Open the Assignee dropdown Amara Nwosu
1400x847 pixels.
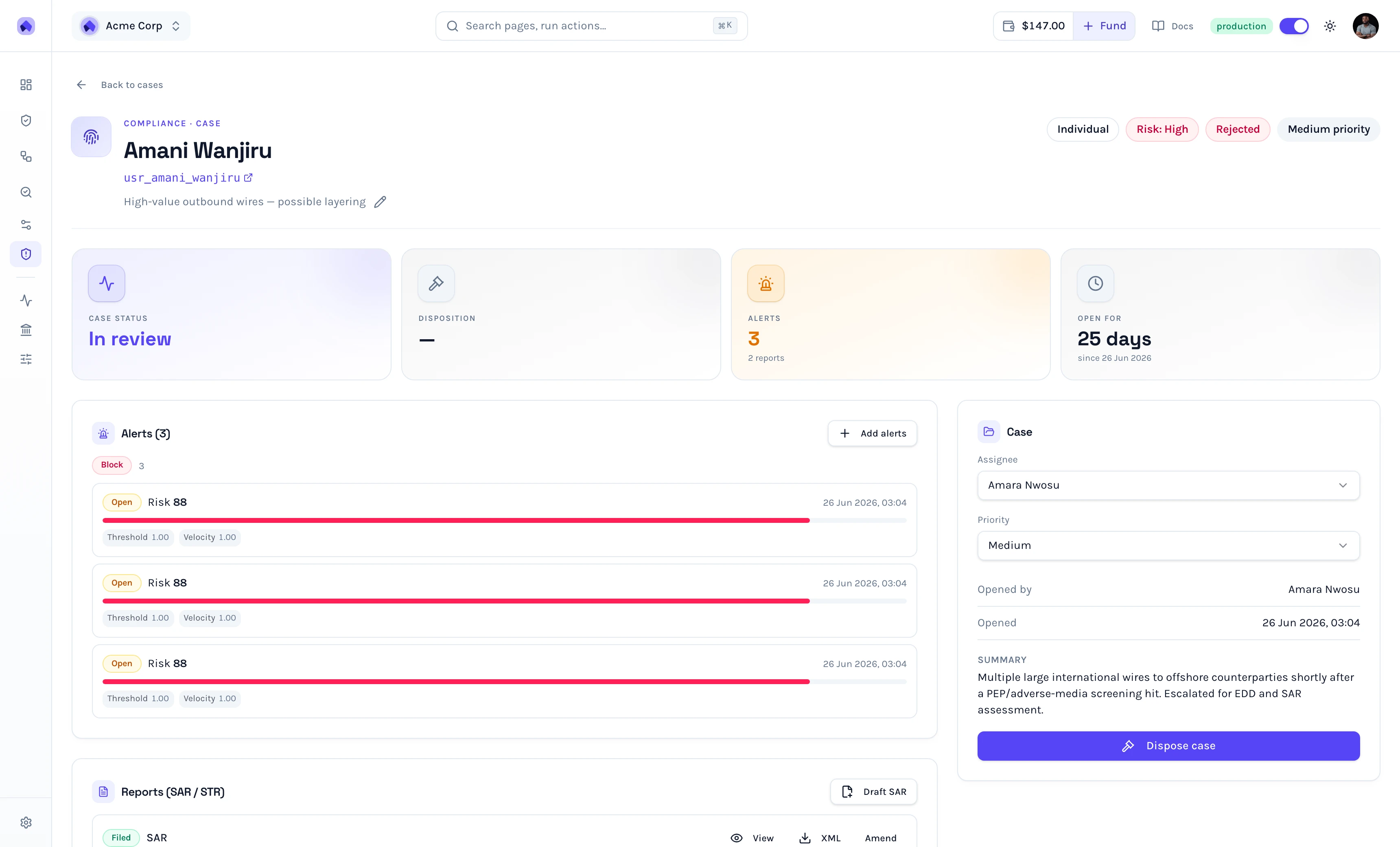[x=1168, y=485]
